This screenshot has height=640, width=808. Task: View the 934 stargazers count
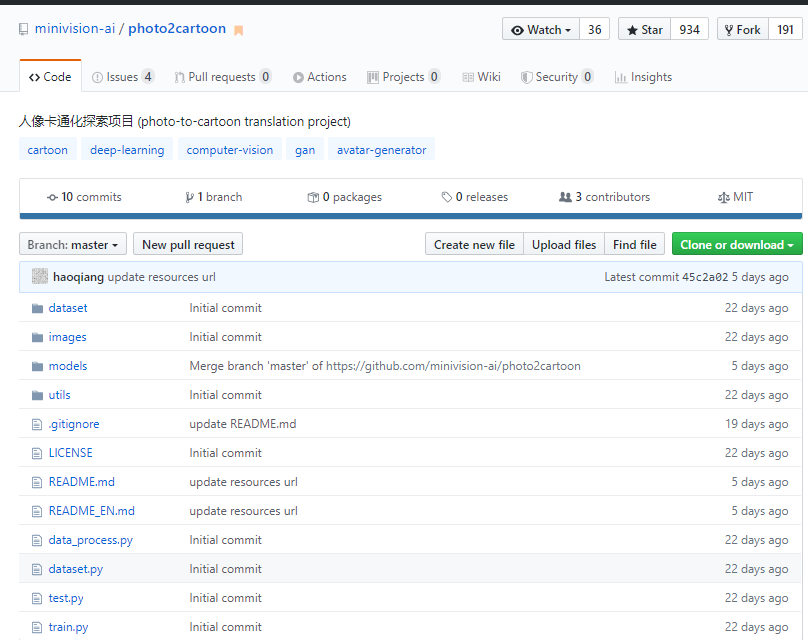[689, 29]
